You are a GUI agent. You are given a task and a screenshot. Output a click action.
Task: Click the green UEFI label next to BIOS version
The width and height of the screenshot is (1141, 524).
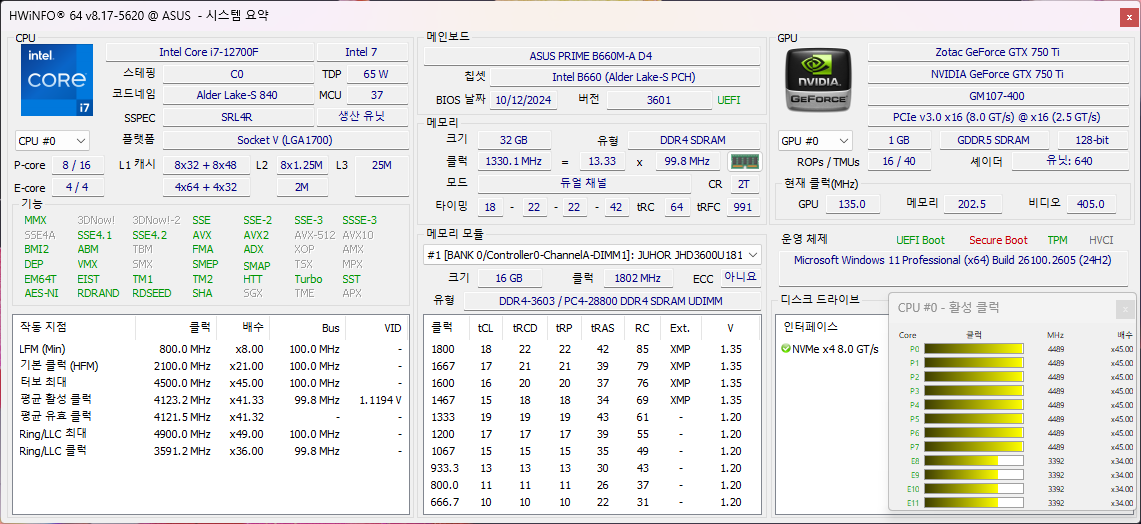(728, 100)
